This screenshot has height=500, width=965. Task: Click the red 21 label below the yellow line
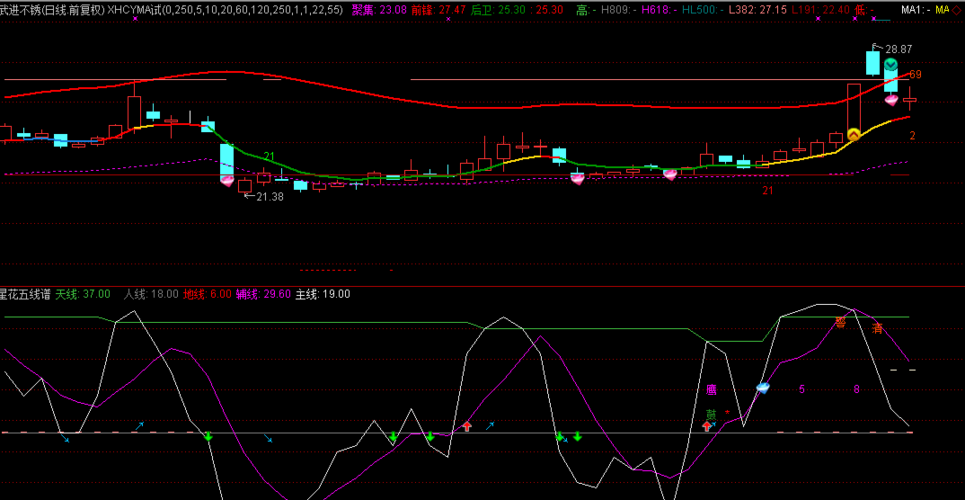(x=767, y=191)
